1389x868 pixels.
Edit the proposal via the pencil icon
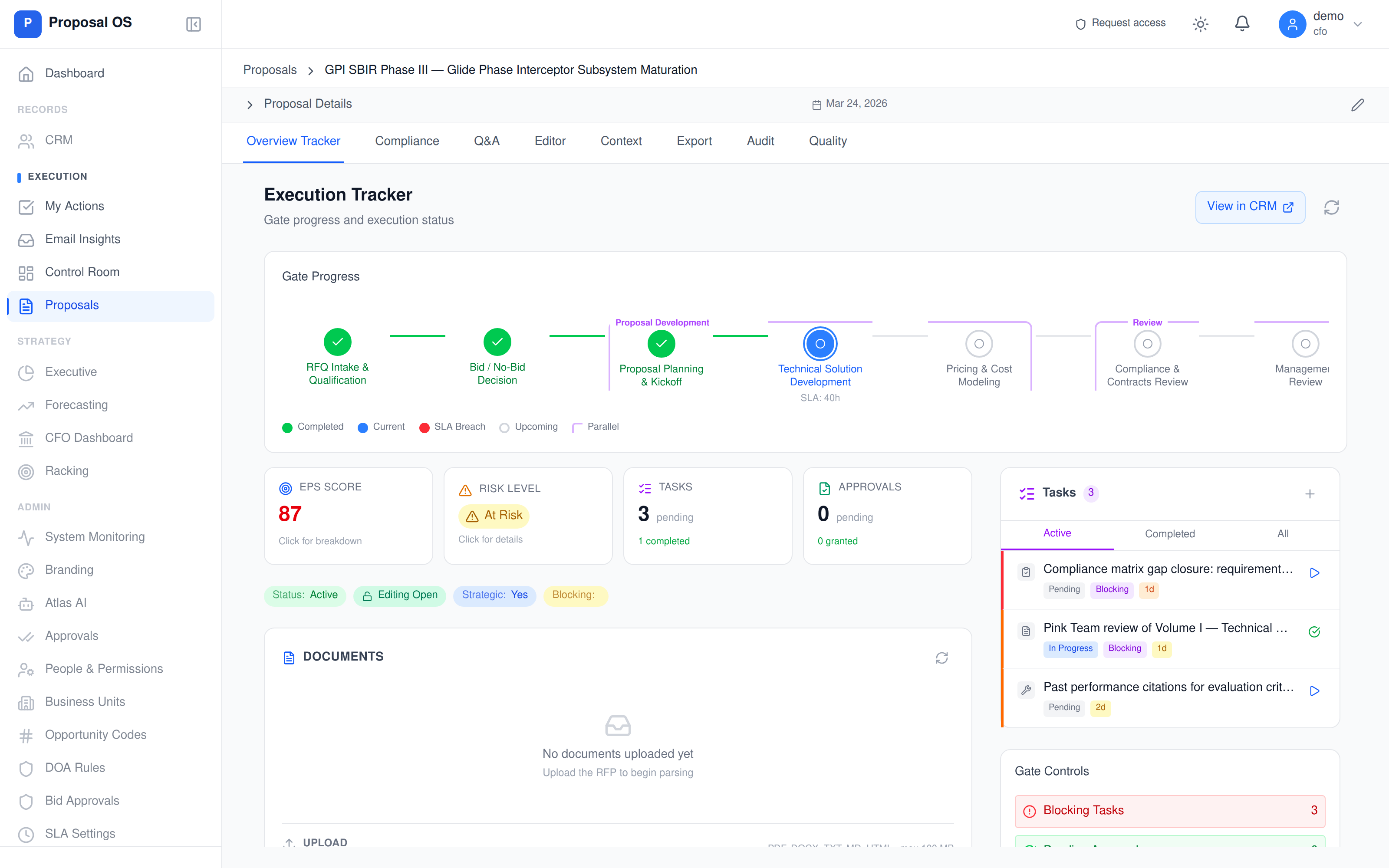click(1358, 105)
